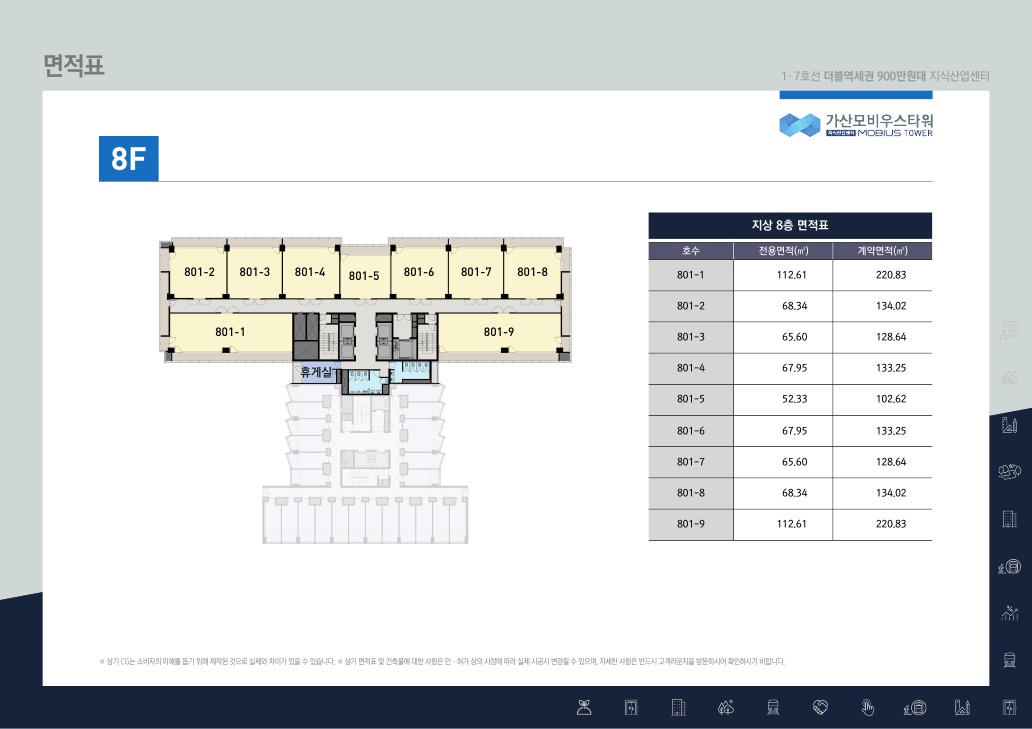1032x729 pixels.
Task: Select the faded map icon in right sidebar
Action: click(1010, 330)
